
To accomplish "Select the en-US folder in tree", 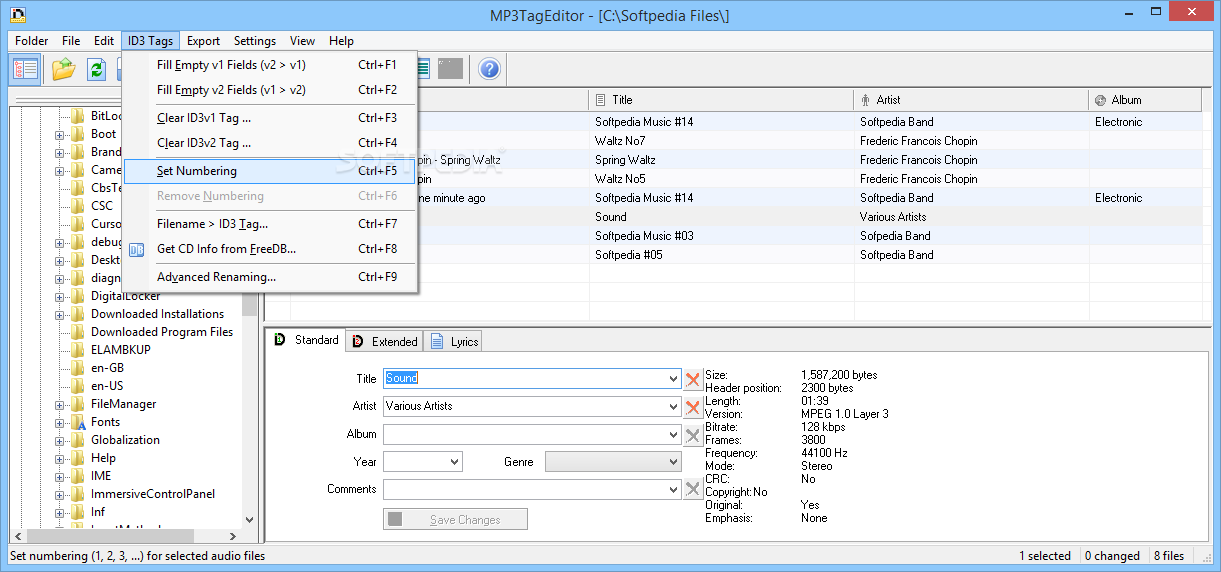I will [107, 386].
